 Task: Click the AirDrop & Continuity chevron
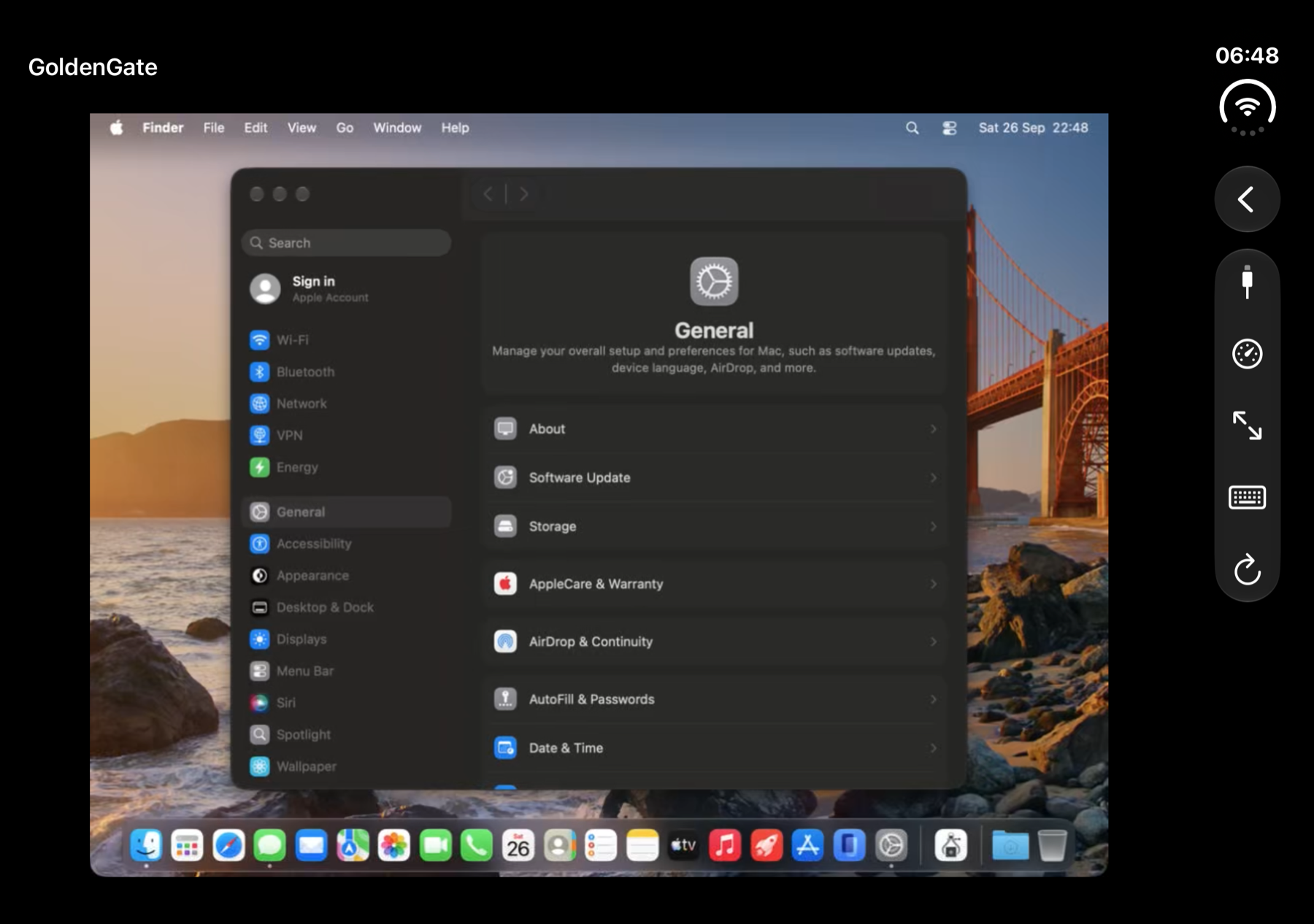click(933, 642)
